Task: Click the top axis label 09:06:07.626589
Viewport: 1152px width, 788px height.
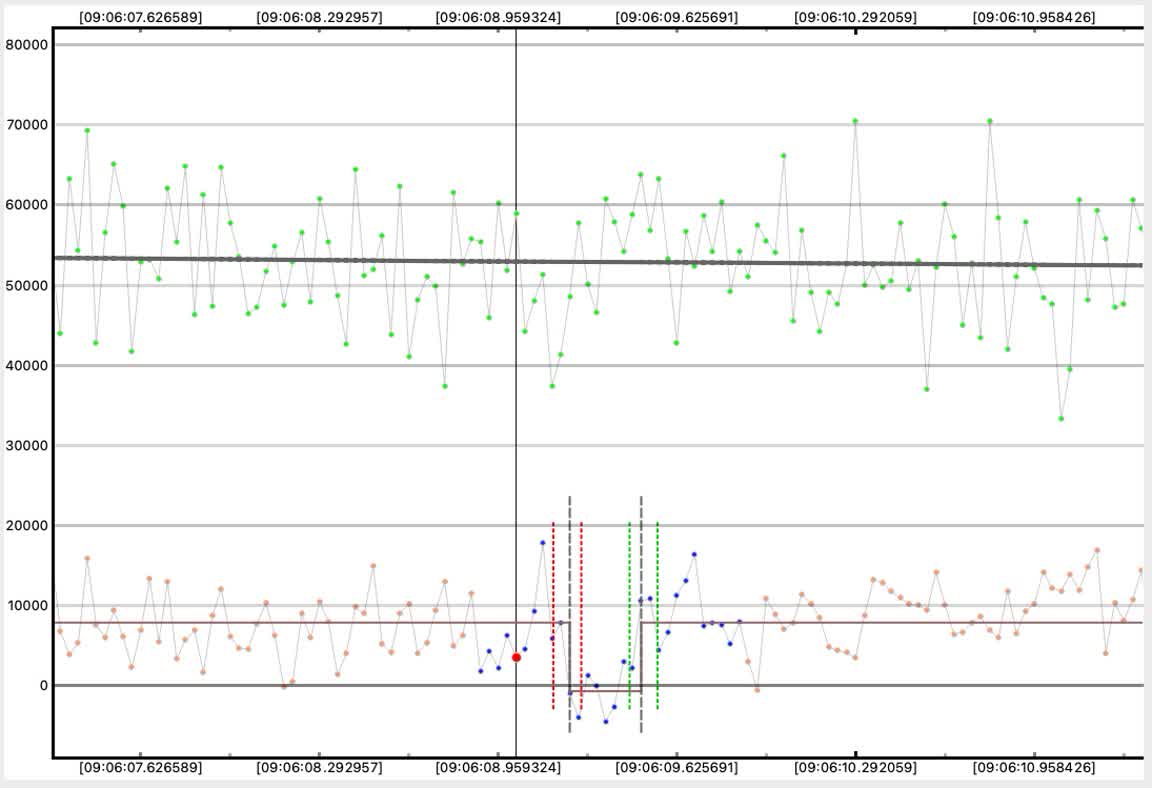Action: pyautogui.click(x=140, y=17)
